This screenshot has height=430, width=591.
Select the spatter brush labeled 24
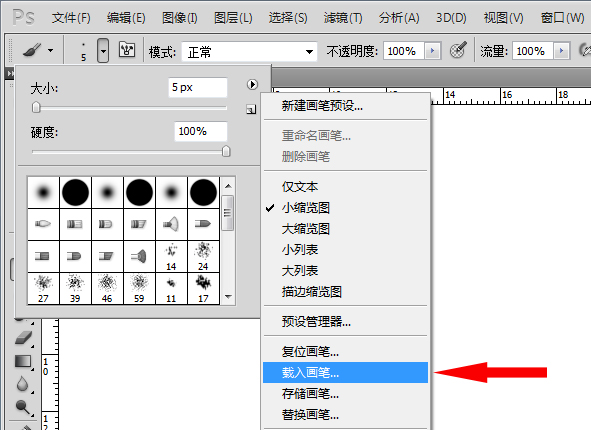click(203, 257)
